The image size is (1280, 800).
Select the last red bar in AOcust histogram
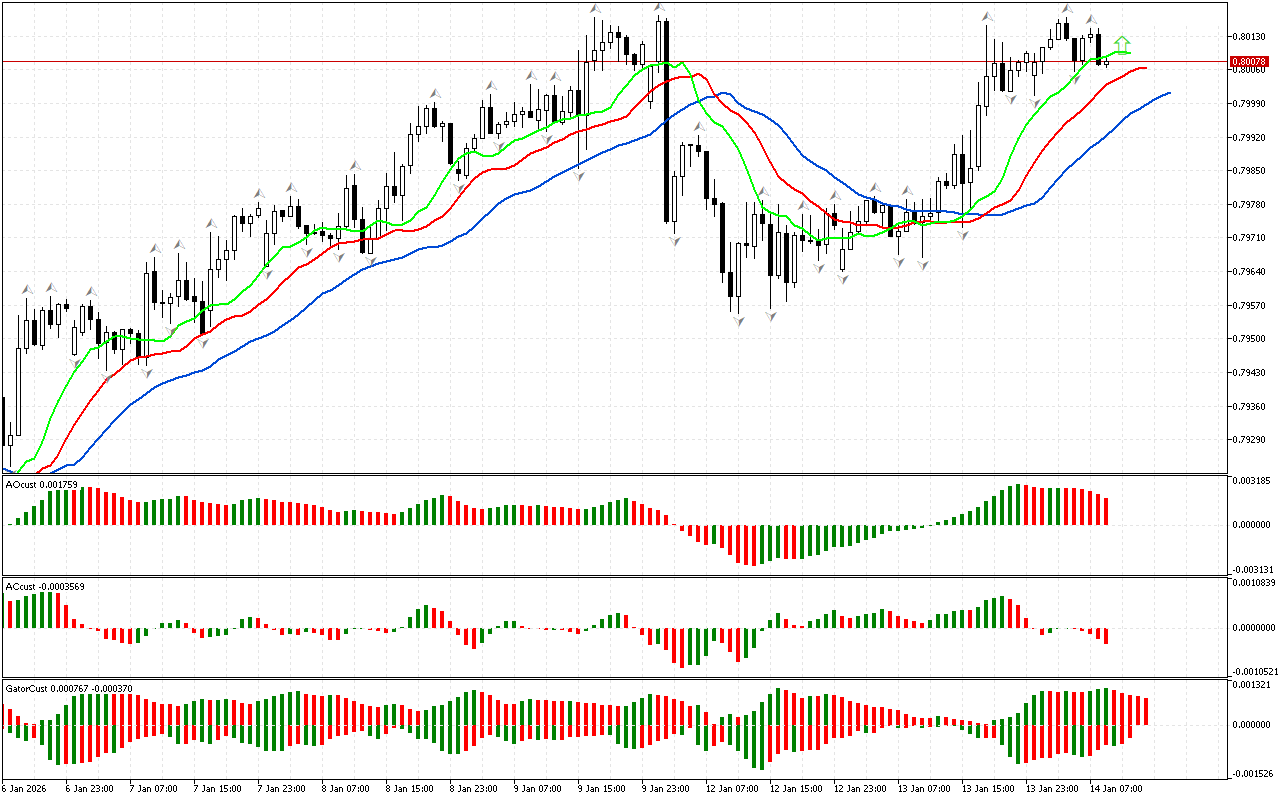[x=1106, y=510]
